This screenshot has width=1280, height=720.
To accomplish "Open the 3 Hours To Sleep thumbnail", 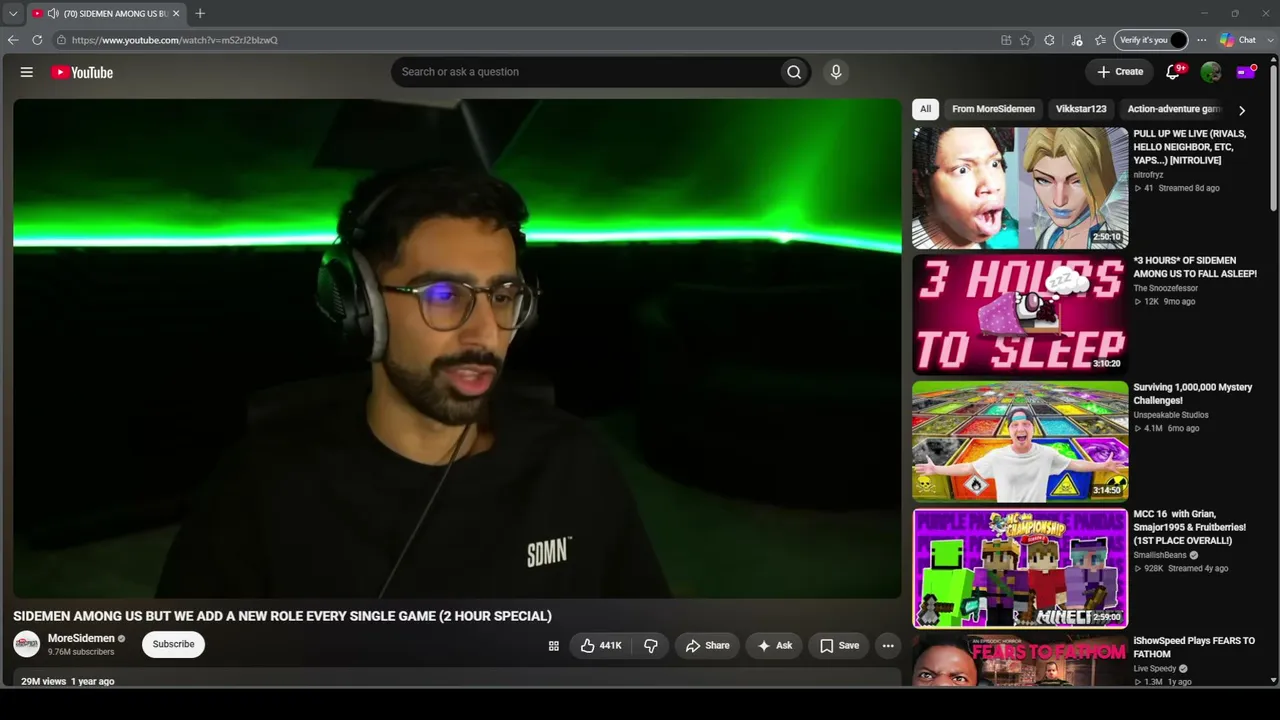I will pos(1020,314).
